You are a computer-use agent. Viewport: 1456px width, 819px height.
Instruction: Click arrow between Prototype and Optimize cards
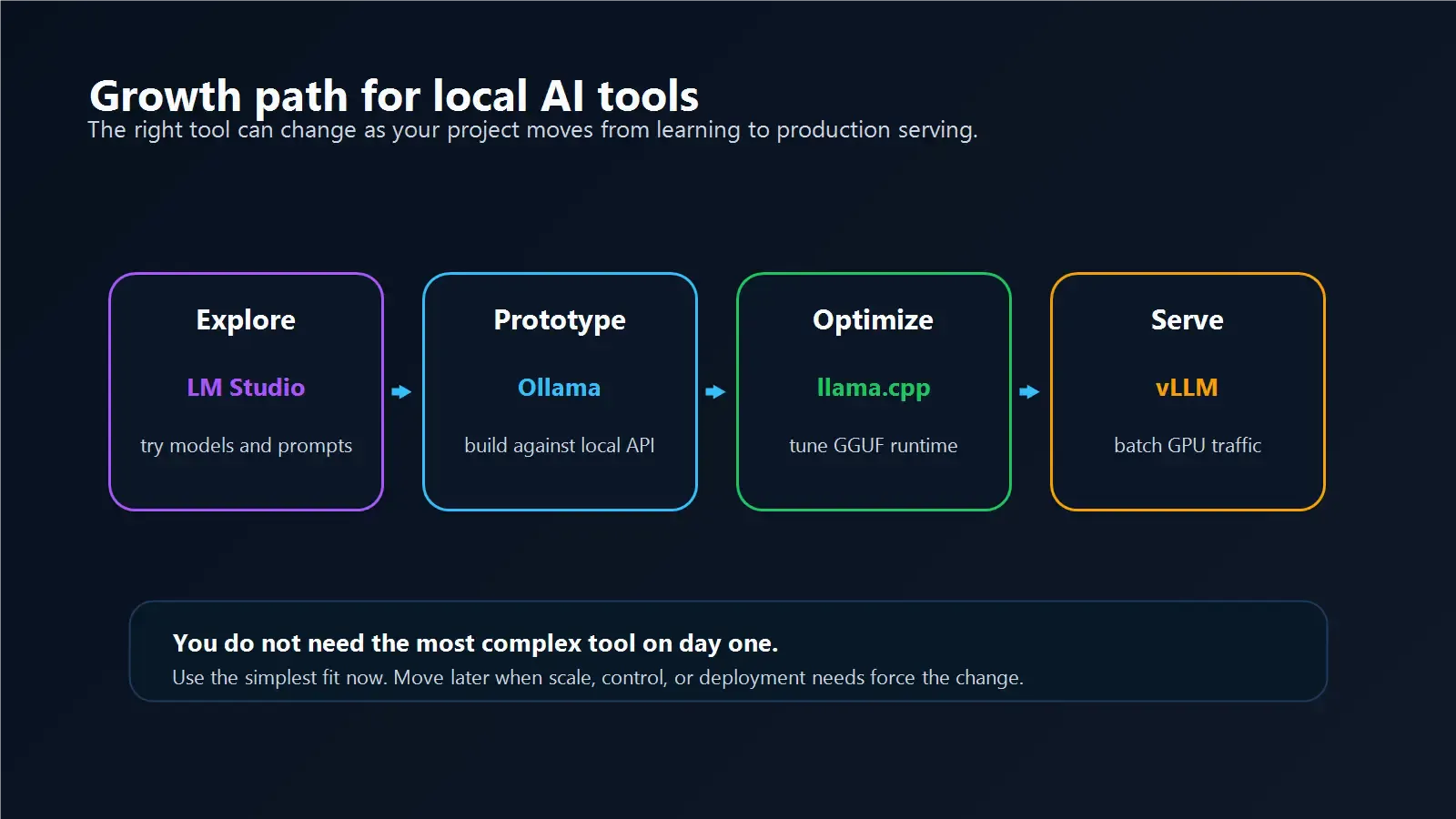[x=715, y=392]
